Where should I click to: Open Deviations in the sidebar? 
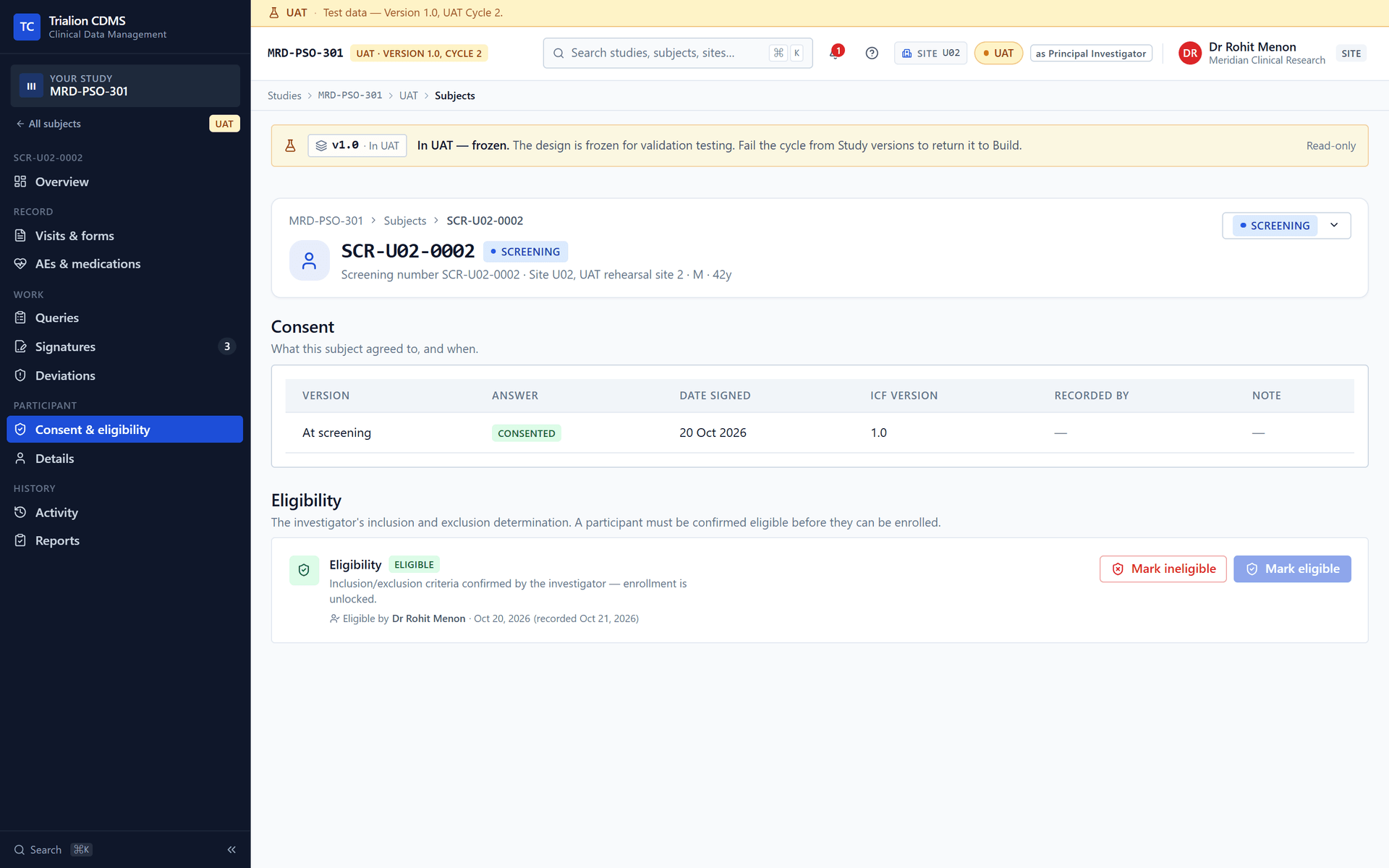[124, 375]
